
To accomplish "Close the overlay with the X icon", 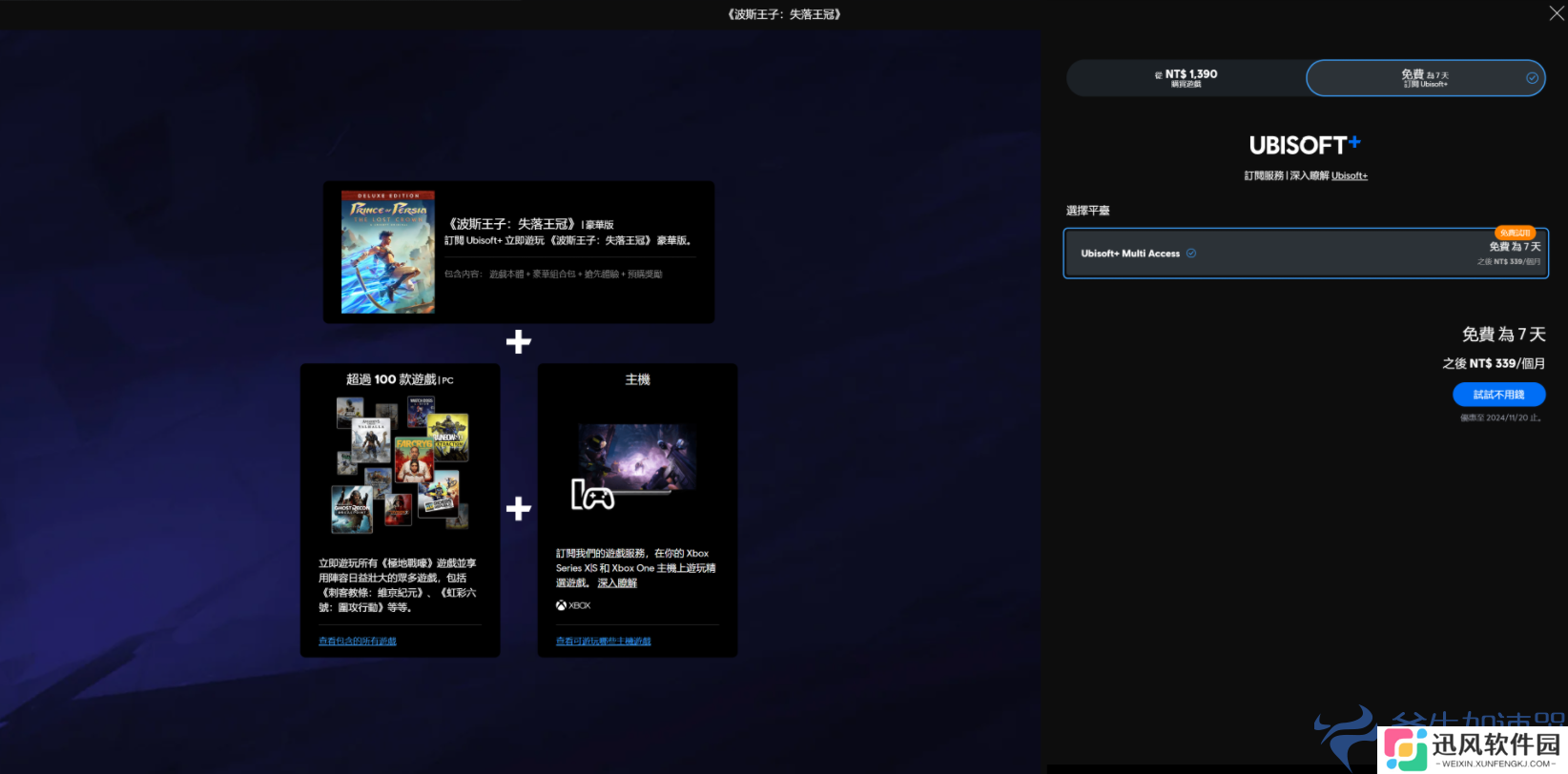I will (1557, 12).
